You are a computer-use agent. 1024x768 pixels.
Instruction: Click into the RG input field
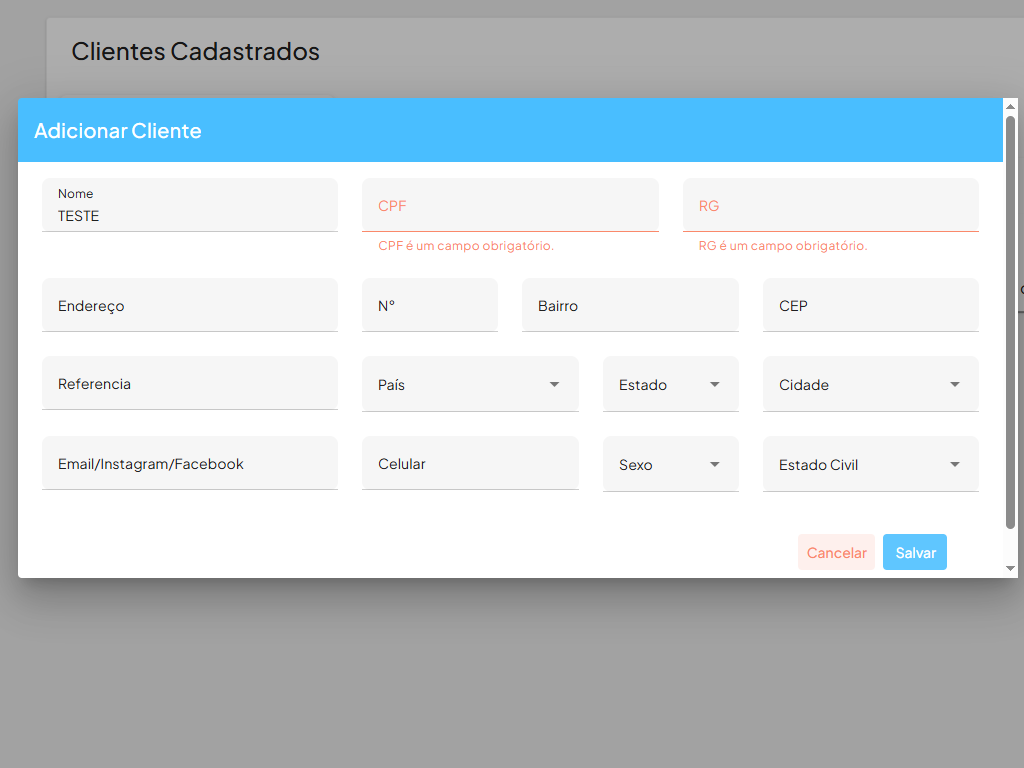pos(830,206)
